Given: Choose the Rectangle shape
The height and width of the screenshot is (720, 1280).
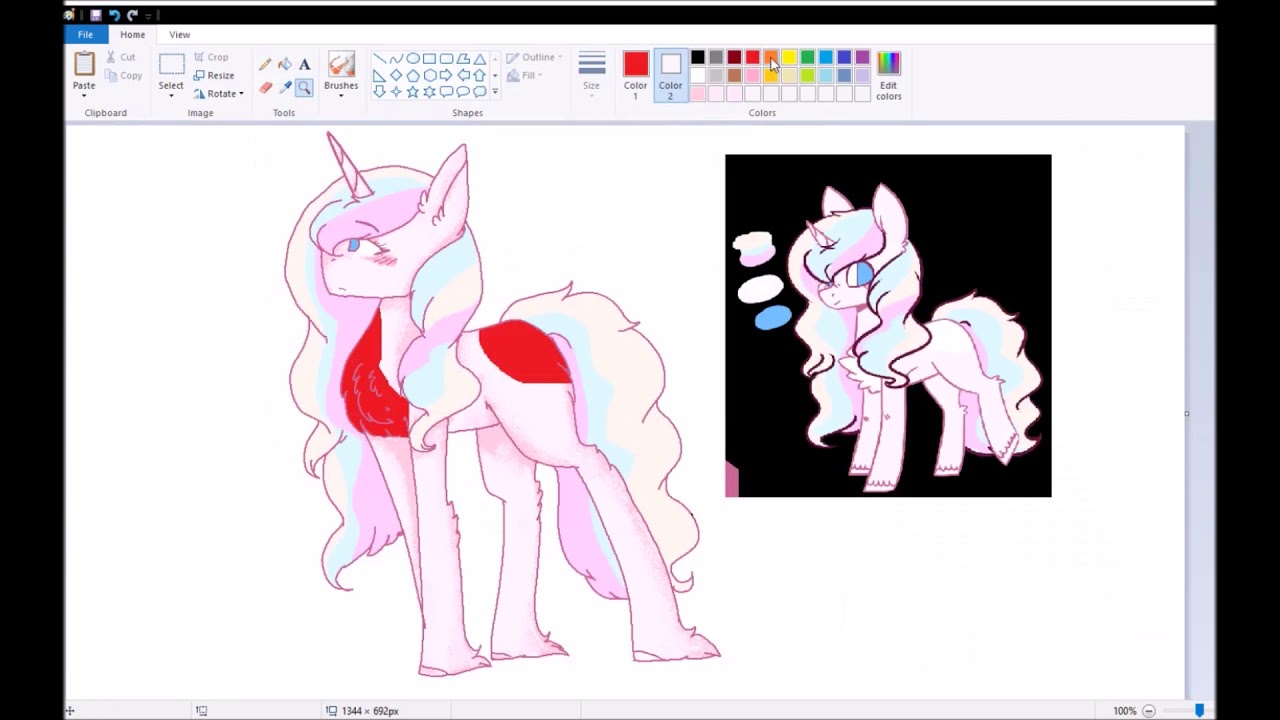Looking at the screenshot, I should [430, 58].
